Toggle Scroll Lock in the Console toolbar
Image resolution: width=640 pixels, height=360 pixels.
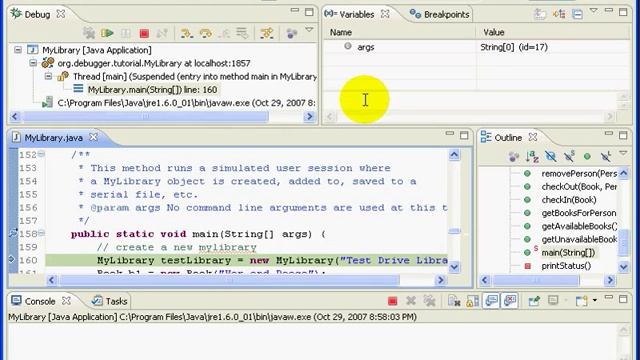click(472, 301)
